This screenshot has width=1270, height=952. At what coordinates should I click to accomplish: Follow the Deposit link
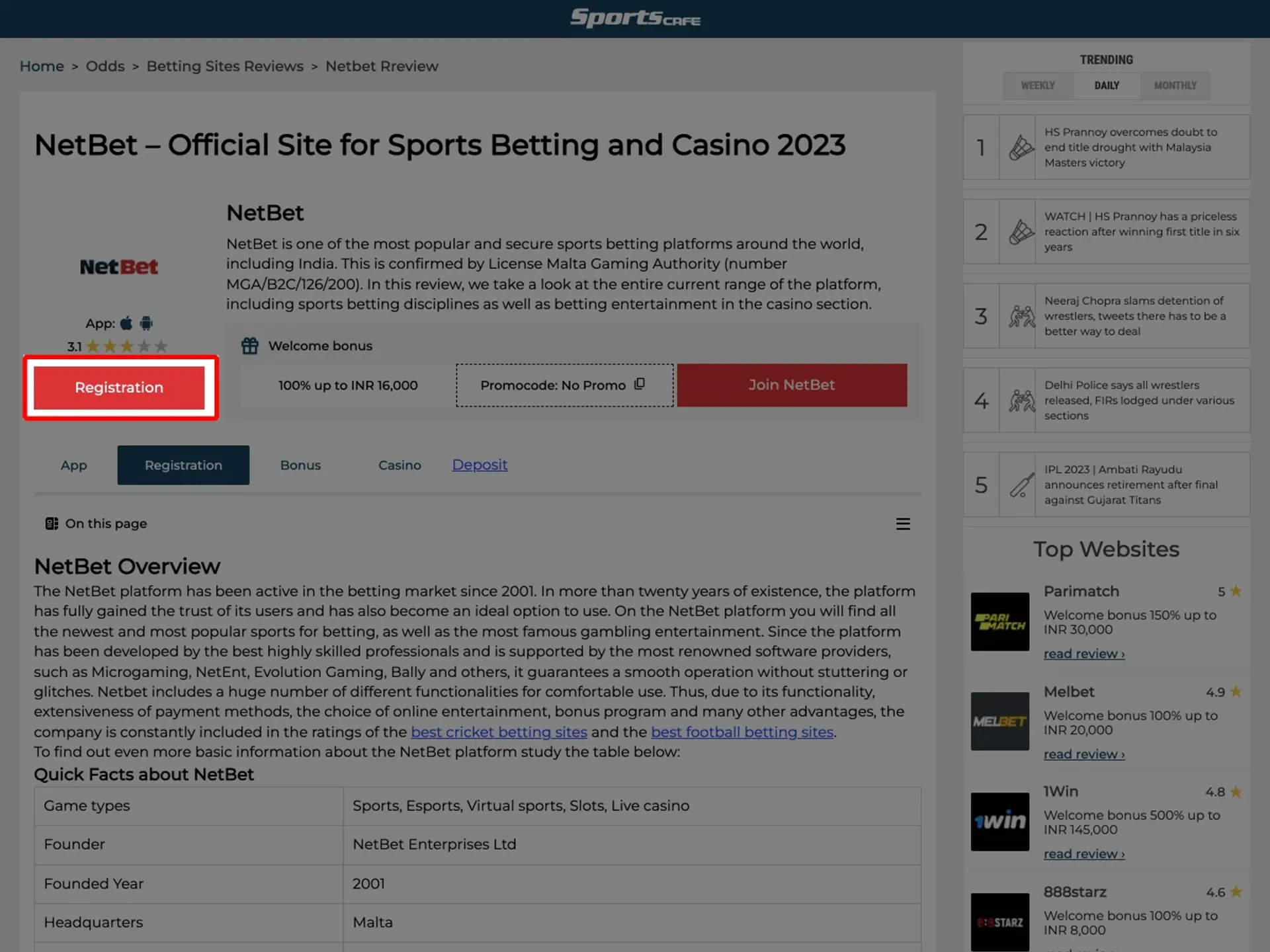tap(480, 465)
